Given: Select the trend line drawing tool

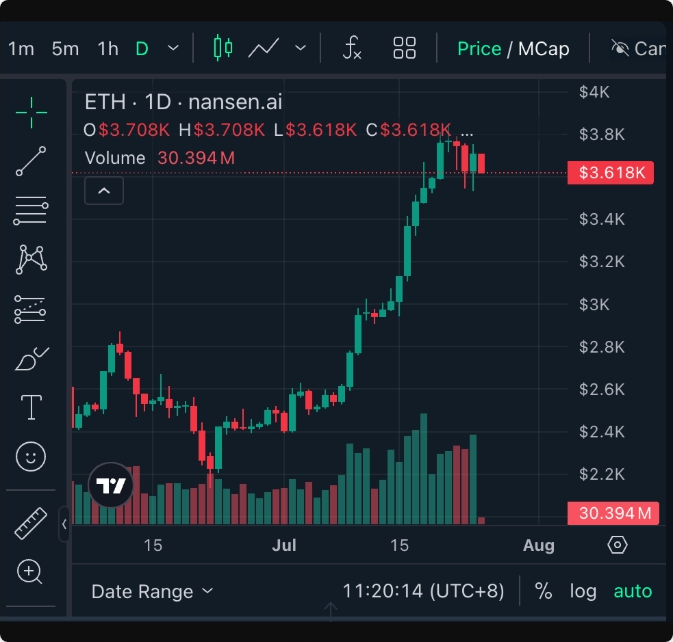Looking at the screenshot, I should click(x=31, y=162).
